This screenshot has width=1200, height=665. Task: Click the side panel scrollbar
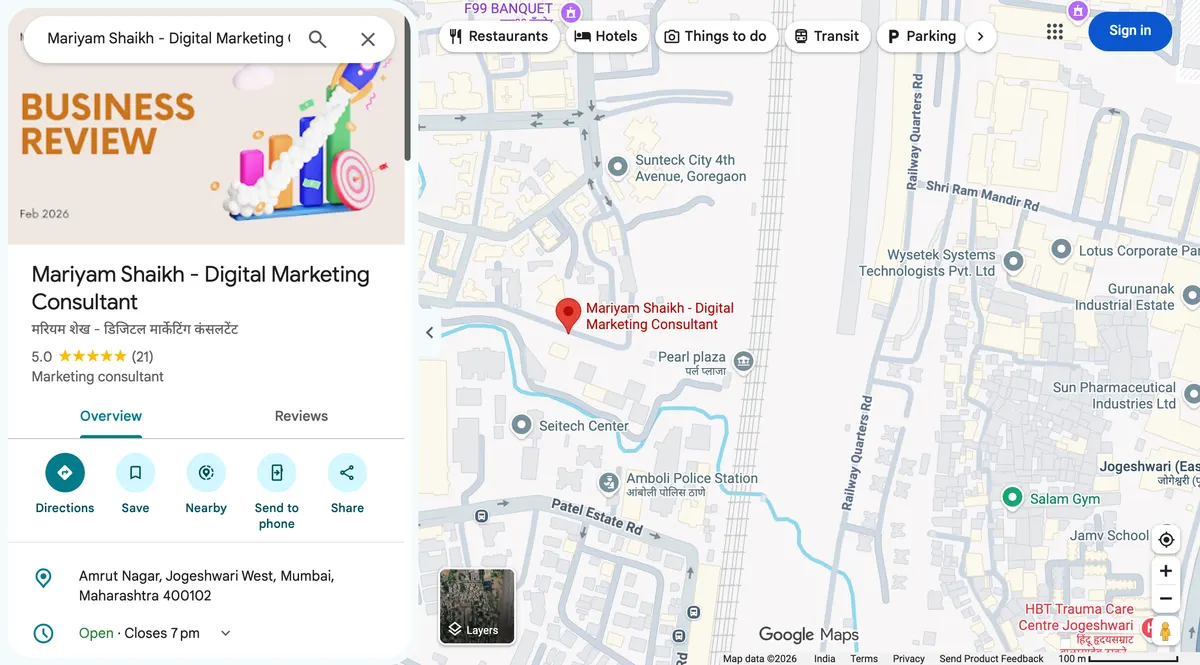point(407,88)
